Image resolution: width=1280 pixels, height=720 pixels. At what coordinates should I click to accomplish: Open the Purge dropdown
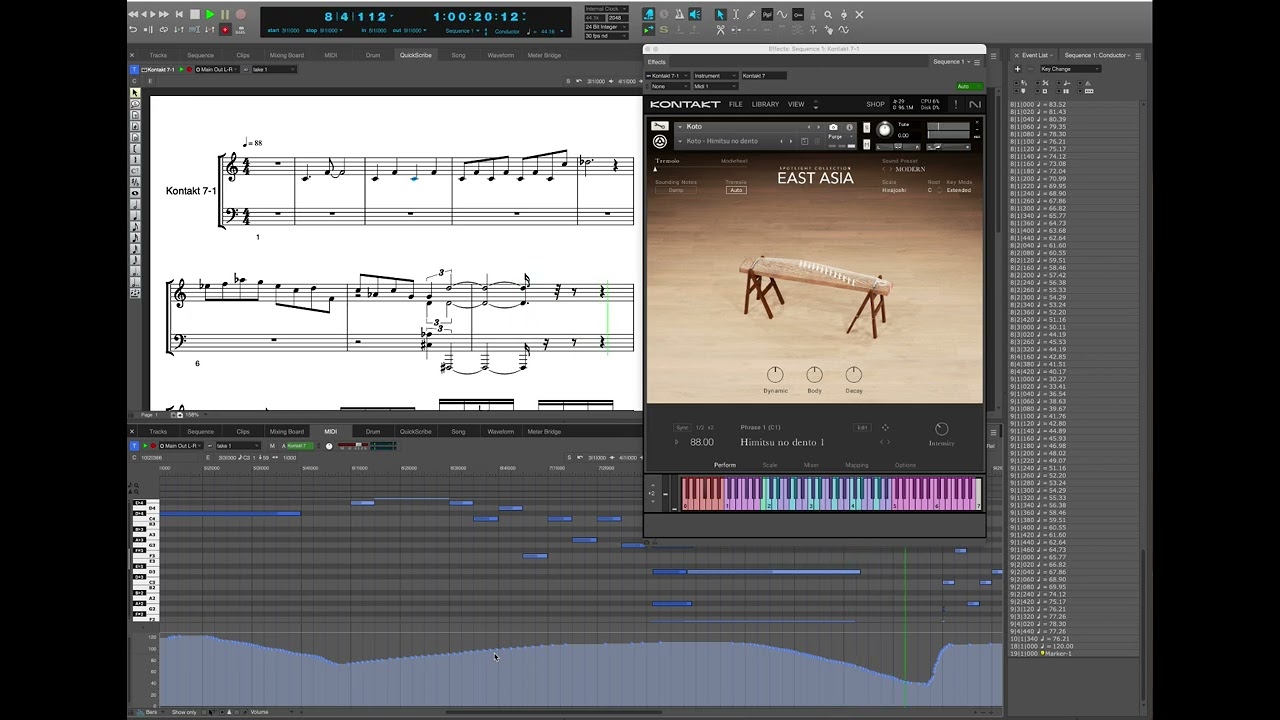[x=838, y=137]
